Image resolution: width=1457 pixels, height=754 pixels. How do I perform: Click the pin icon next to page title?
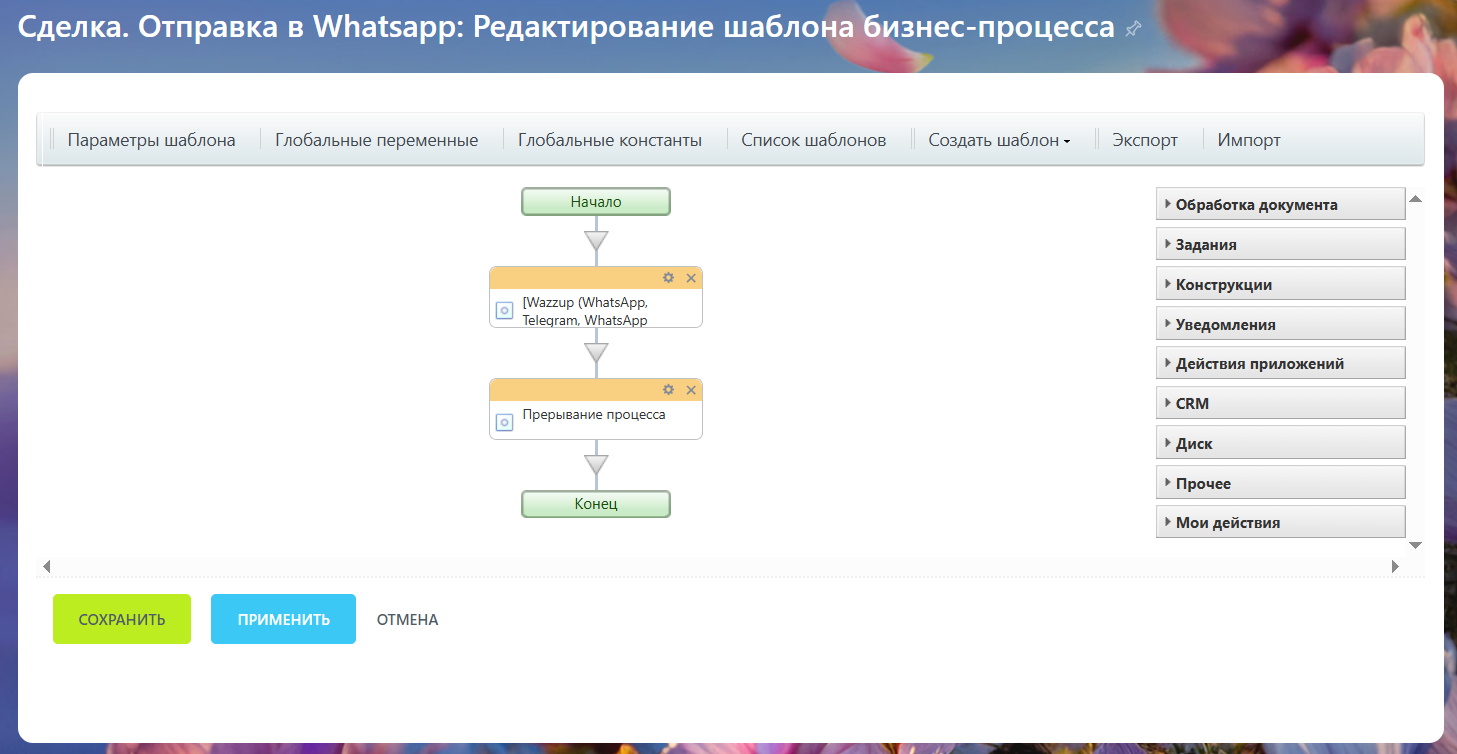coord(1132,30)
